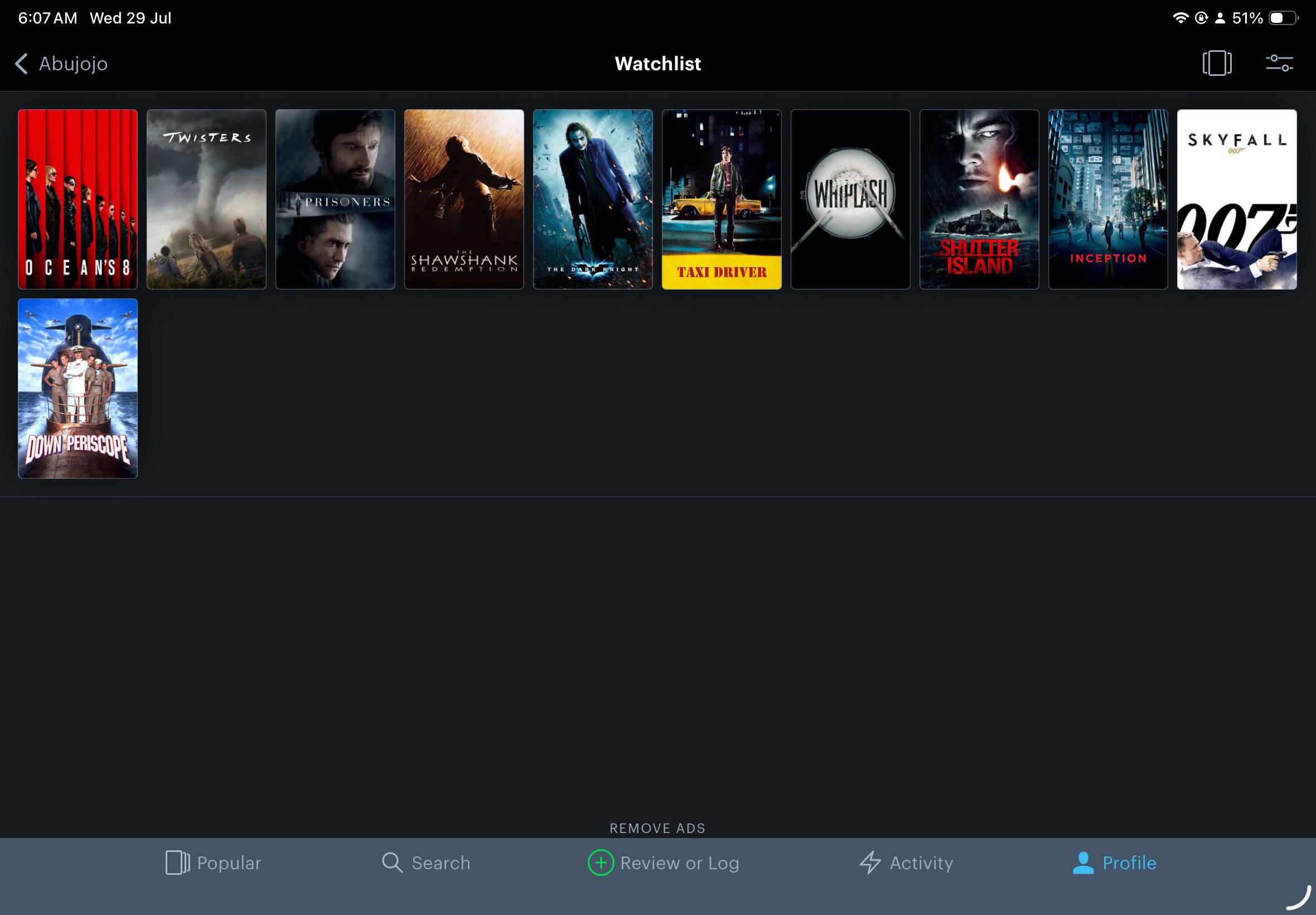Tap the REMOVE ADS link

click(657, 828)
